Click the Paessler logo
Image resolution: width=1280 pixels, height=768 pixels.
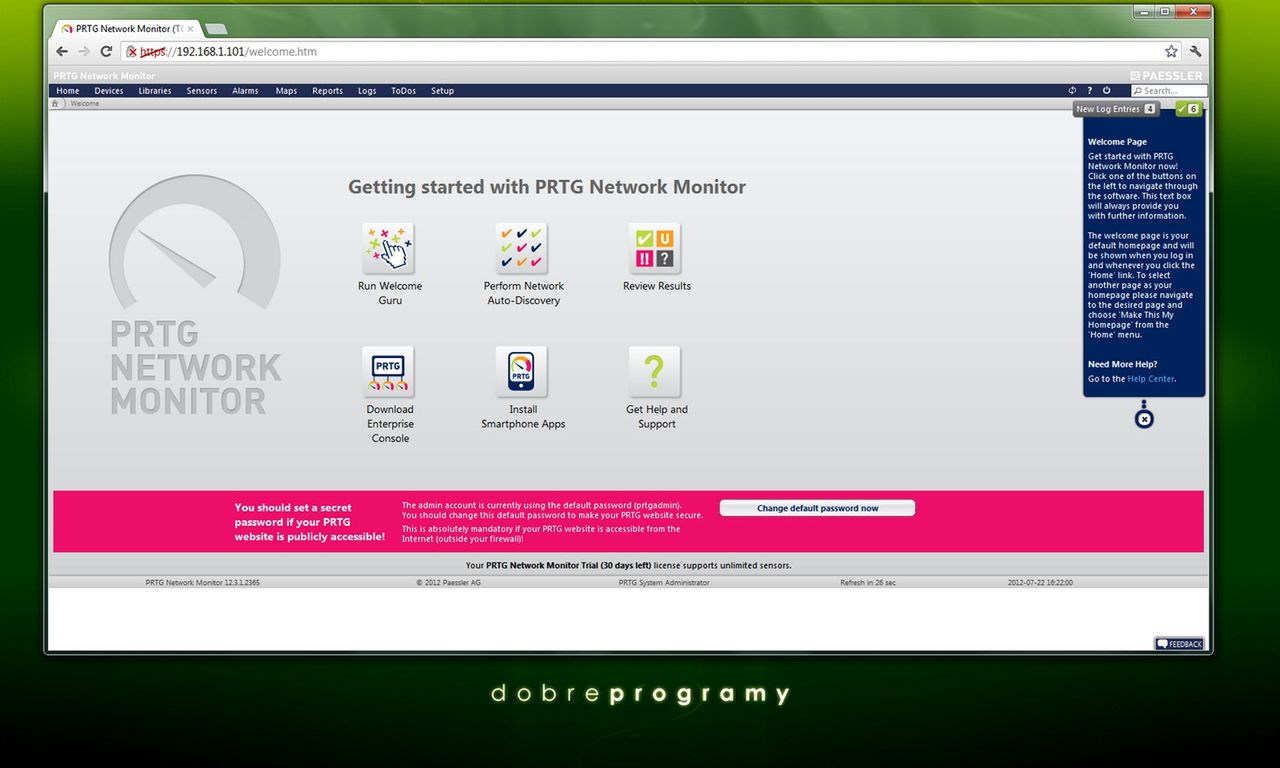click(x=1166, y=76)
